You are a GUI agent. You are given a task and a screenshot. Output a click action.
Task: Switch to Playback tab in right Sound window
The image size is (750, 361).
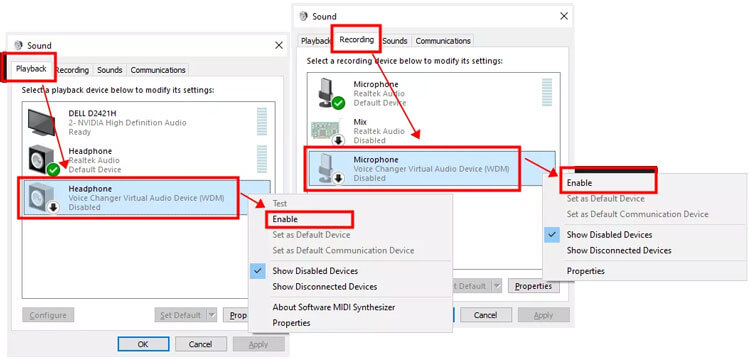click(x=316, y=41)
